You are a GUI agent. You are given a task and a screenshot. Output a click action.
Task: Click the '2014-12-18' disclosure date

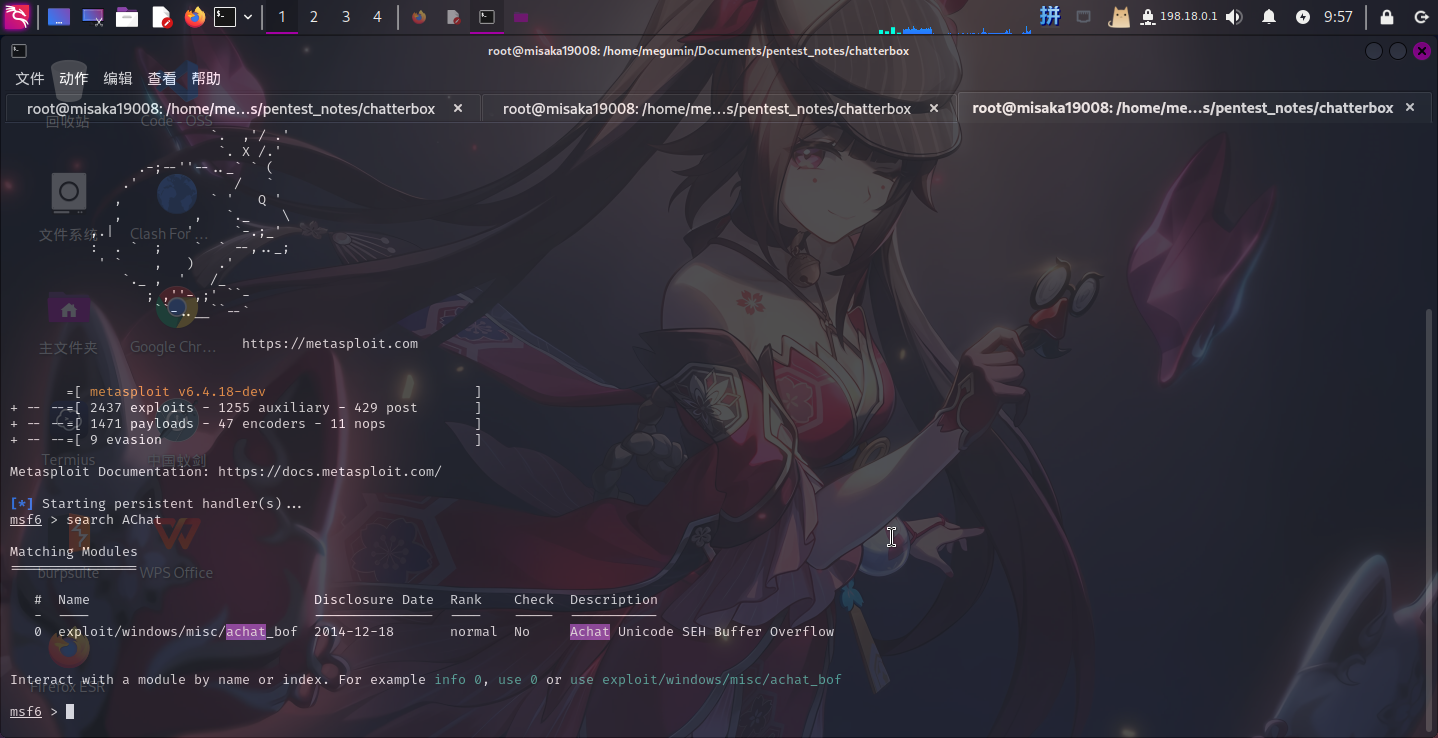(x=354, y=631)
